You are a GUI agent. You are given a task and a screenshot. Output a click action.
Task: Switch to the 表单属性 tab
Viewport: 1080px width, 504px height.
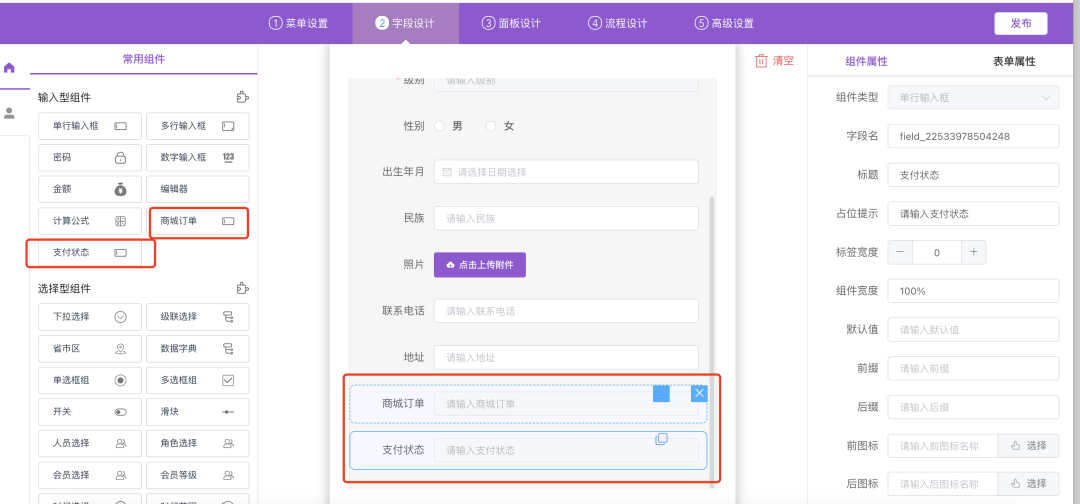[x=1013, y=61]
